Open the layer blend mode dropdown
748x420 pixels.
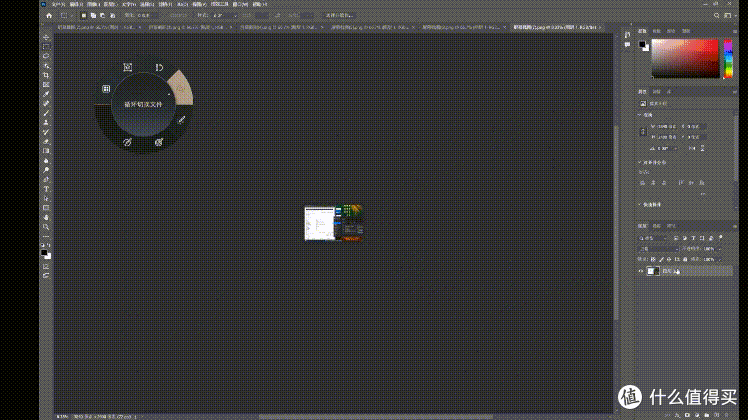tap(658, 249)
